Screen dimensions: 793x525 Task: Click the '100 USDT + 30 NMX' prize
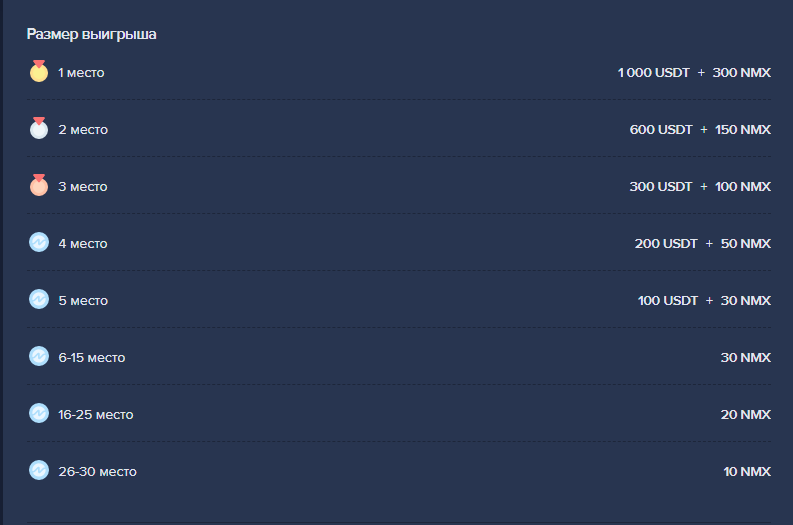click(704, 301)
